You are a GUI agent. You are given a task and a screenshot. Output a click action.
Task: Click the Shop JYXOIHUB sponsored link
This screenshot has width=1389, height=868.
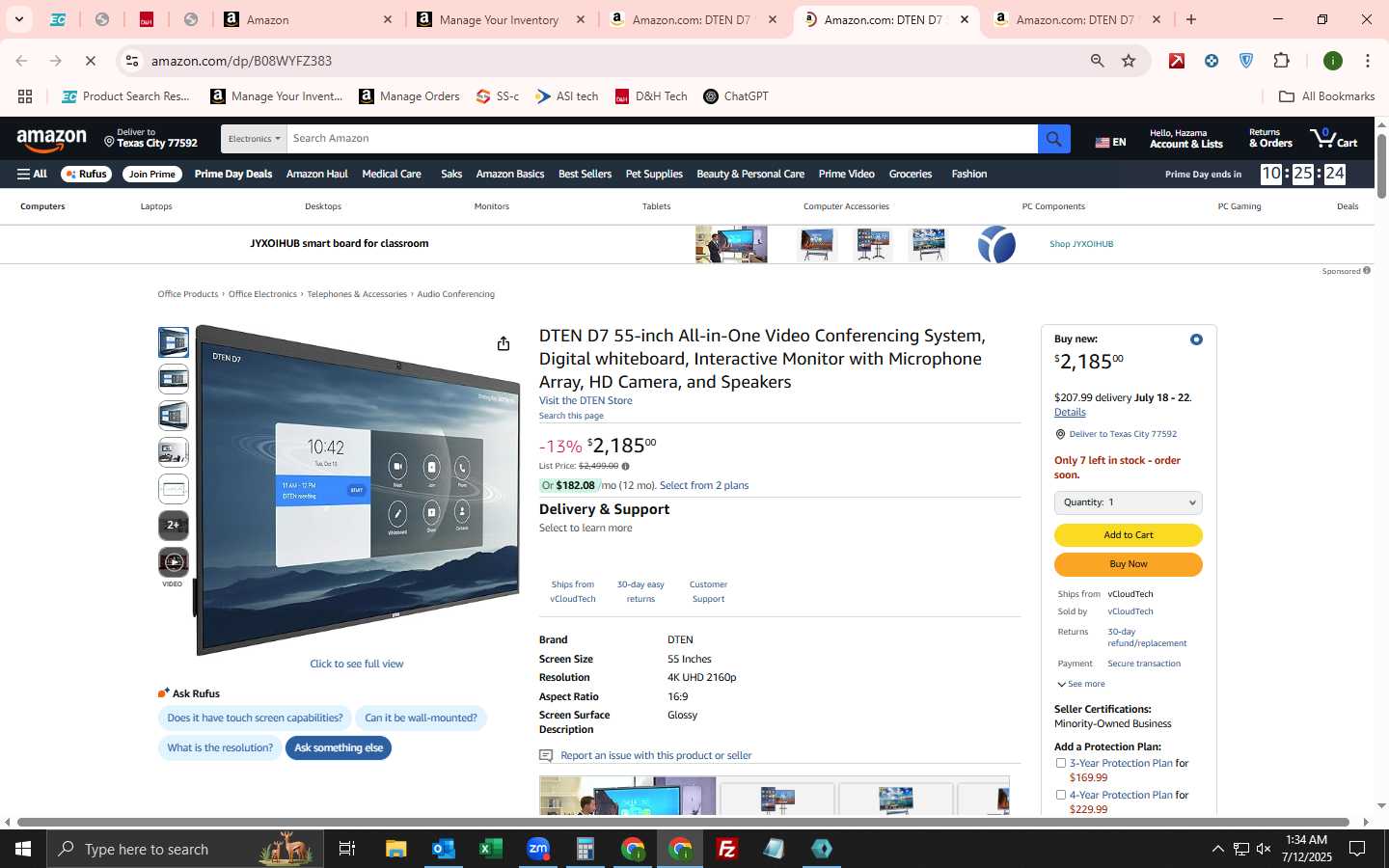point(1081,244)
